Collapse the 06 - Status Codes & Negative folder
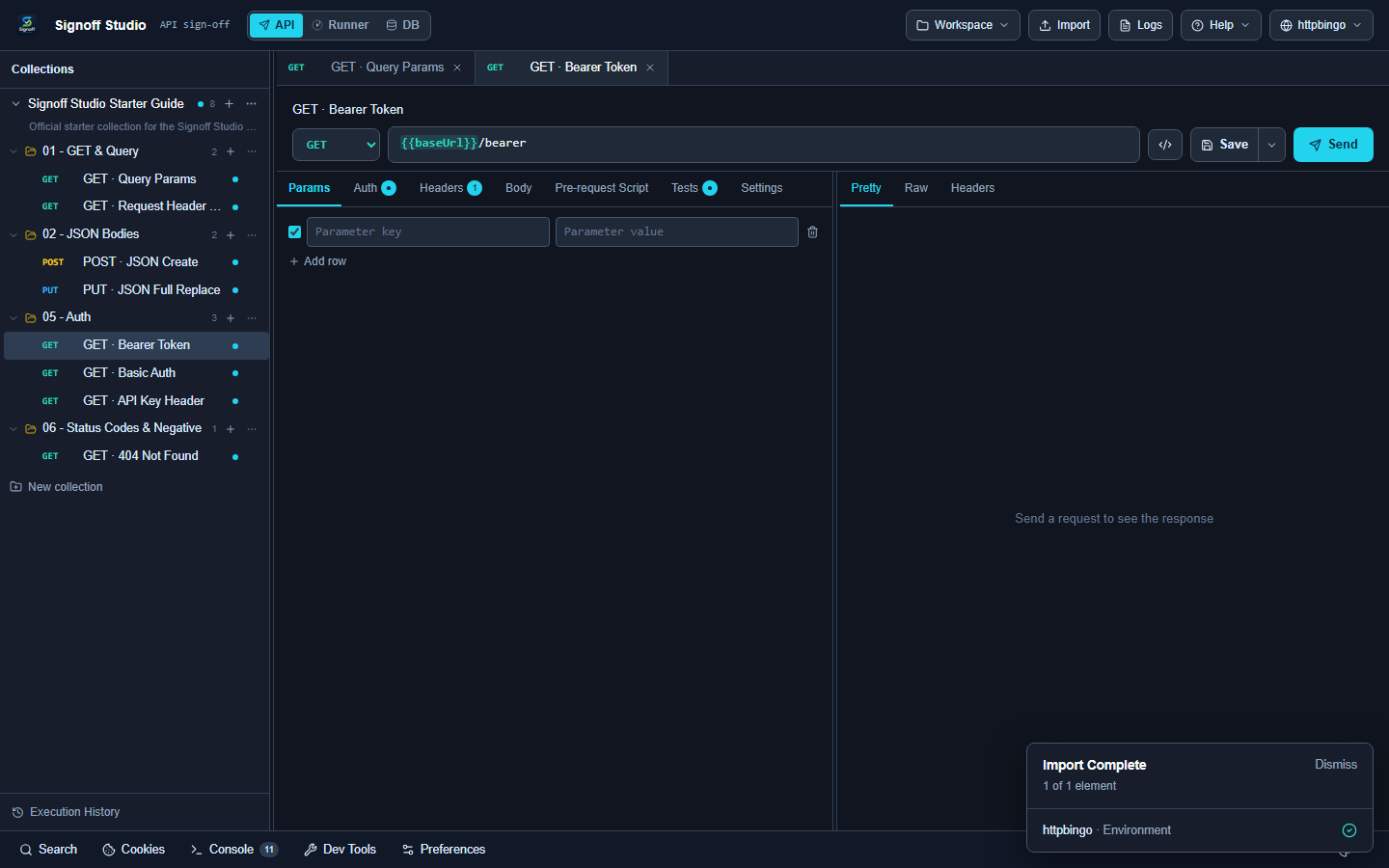The height and width of the screenshot is (868, 1389). click(x=14, y=428)
